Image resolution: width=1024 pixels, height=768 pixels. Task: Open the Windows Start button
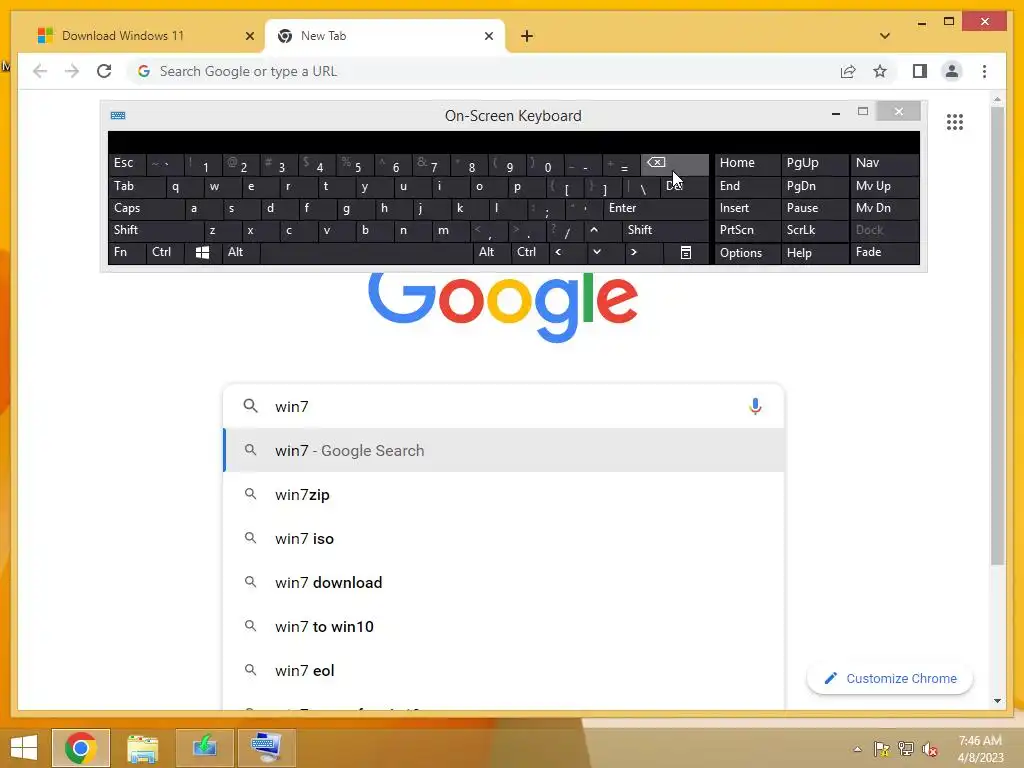tap(24, 748)
